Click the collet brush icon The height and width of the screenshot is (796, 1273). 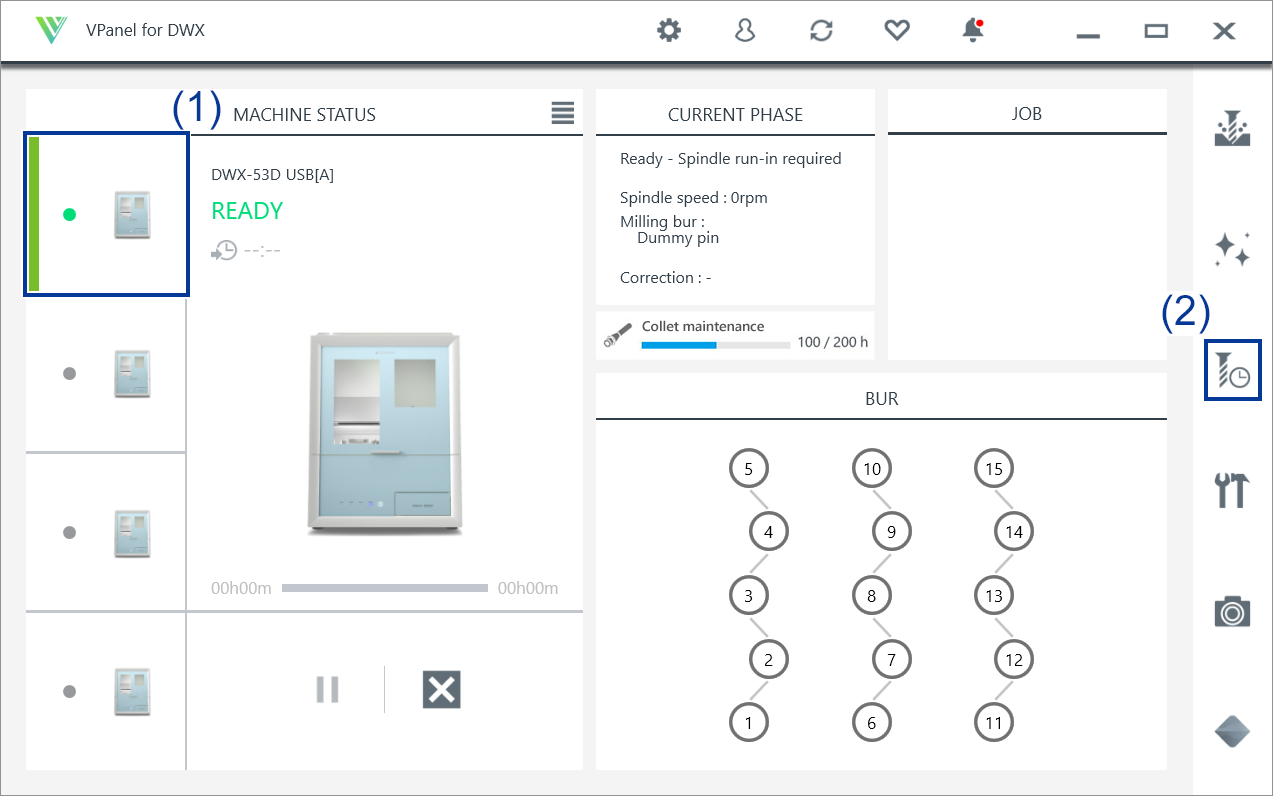(618, 335)
